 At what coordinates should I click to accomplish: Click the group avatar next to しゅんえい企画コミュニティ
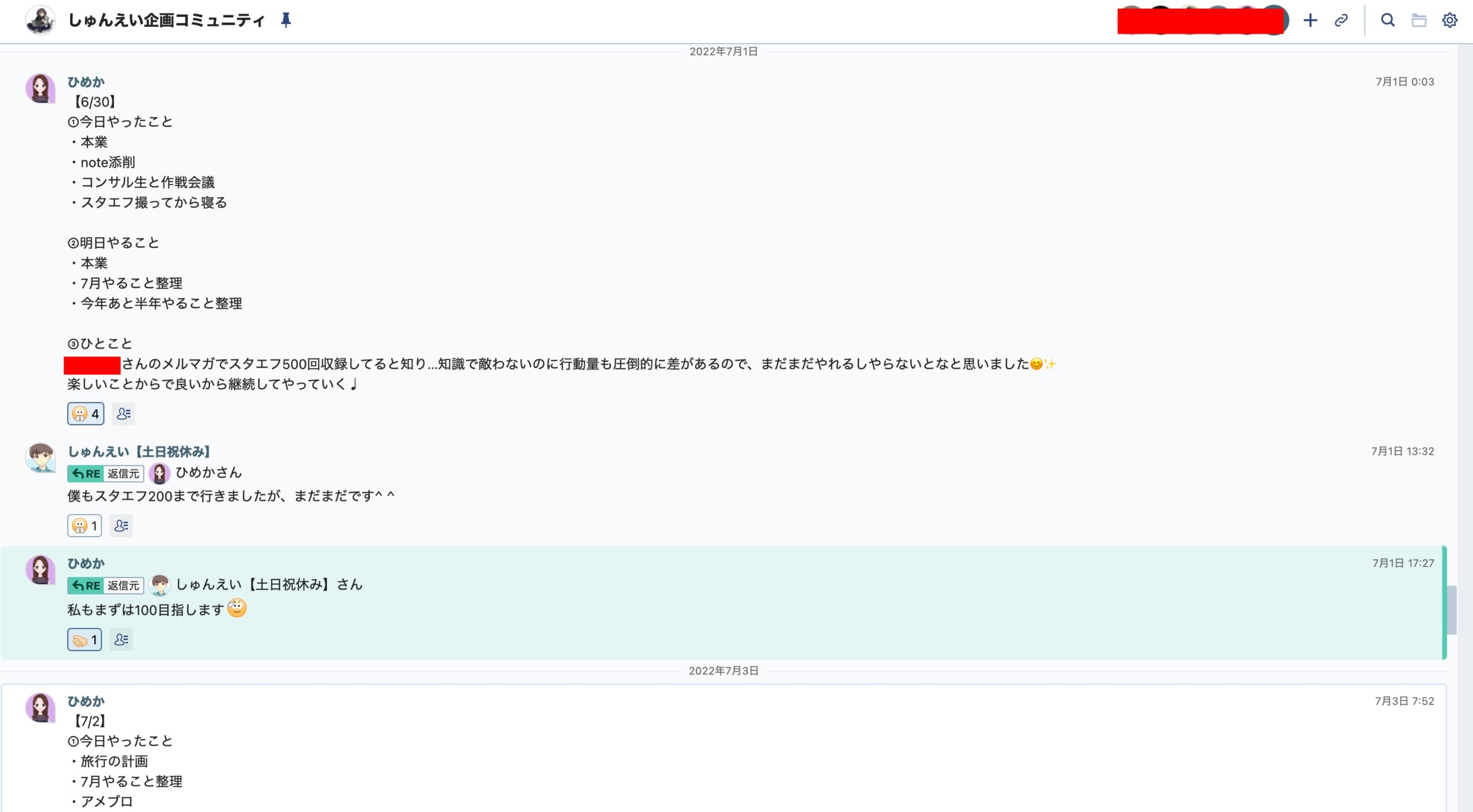coord(40,20)
